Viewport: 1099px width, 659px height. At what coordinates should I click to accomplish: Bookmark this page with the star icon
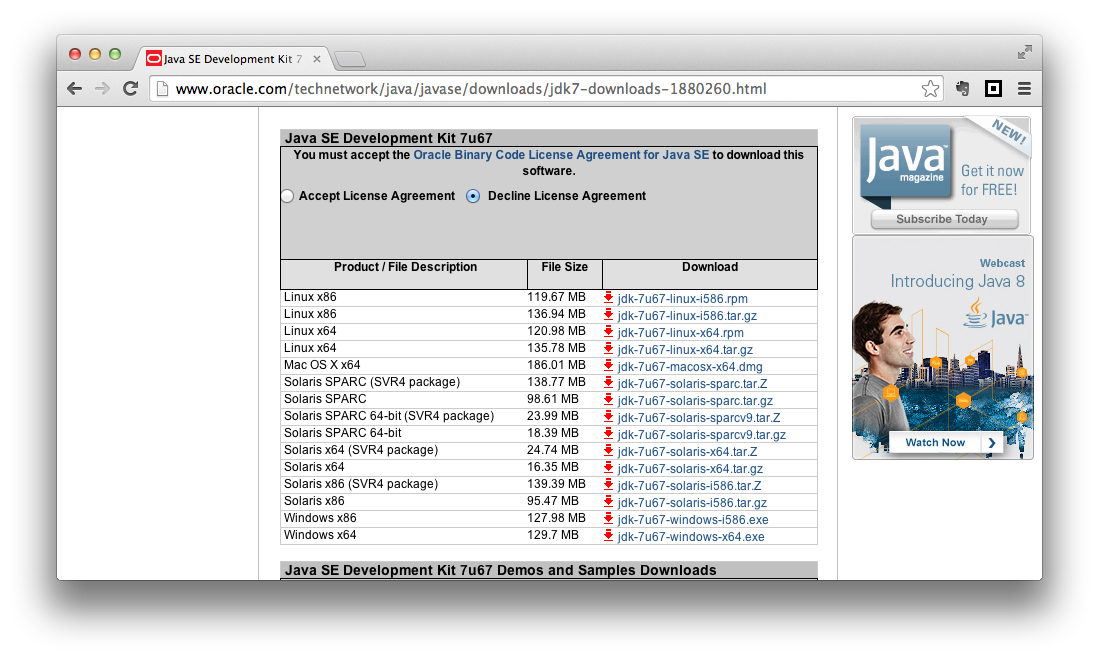tap(930, 89)
